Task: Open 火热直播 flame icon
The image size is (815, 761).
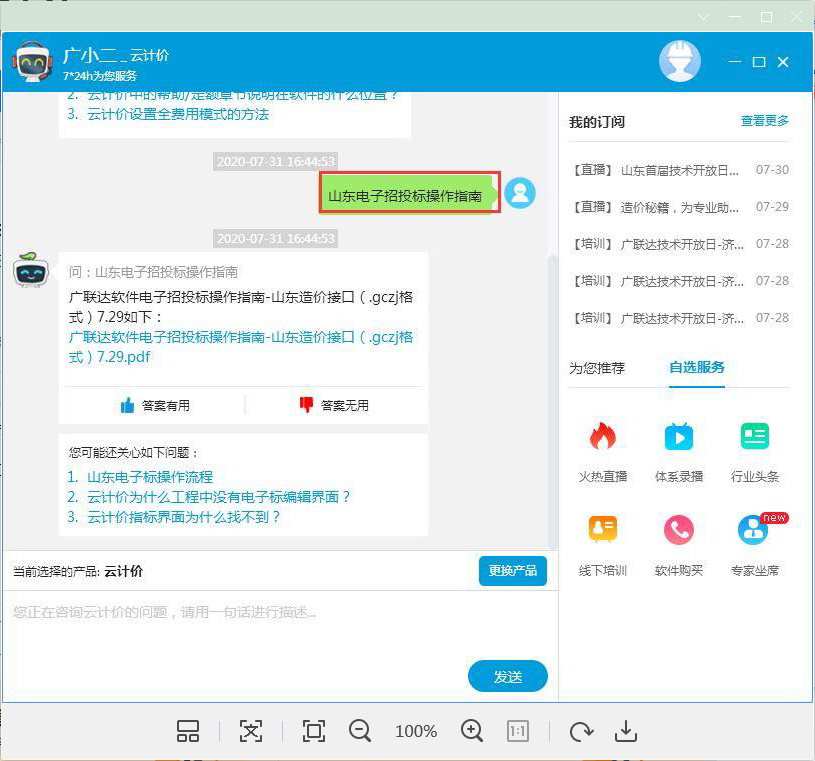Action: (x=602, y=436)
